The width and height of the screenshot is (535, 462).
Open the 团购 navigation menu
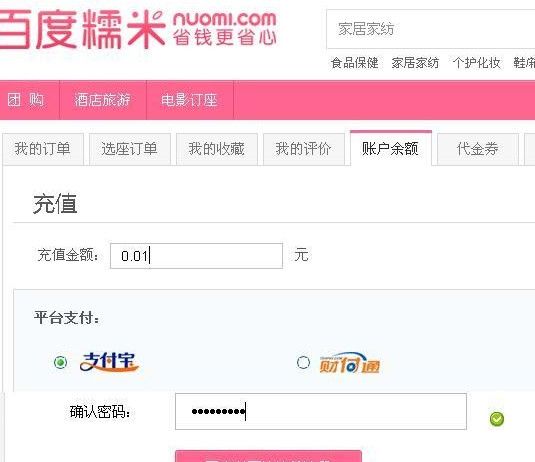coord(26,100)
